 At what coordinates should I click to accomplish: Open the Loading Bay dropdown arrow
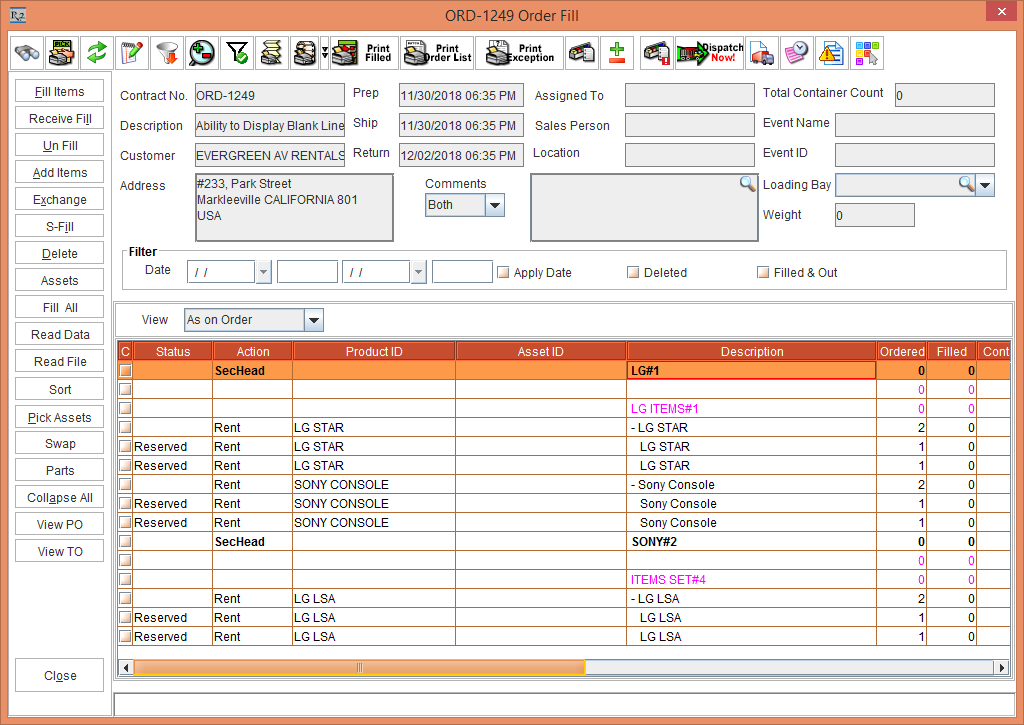coord(985,185)
